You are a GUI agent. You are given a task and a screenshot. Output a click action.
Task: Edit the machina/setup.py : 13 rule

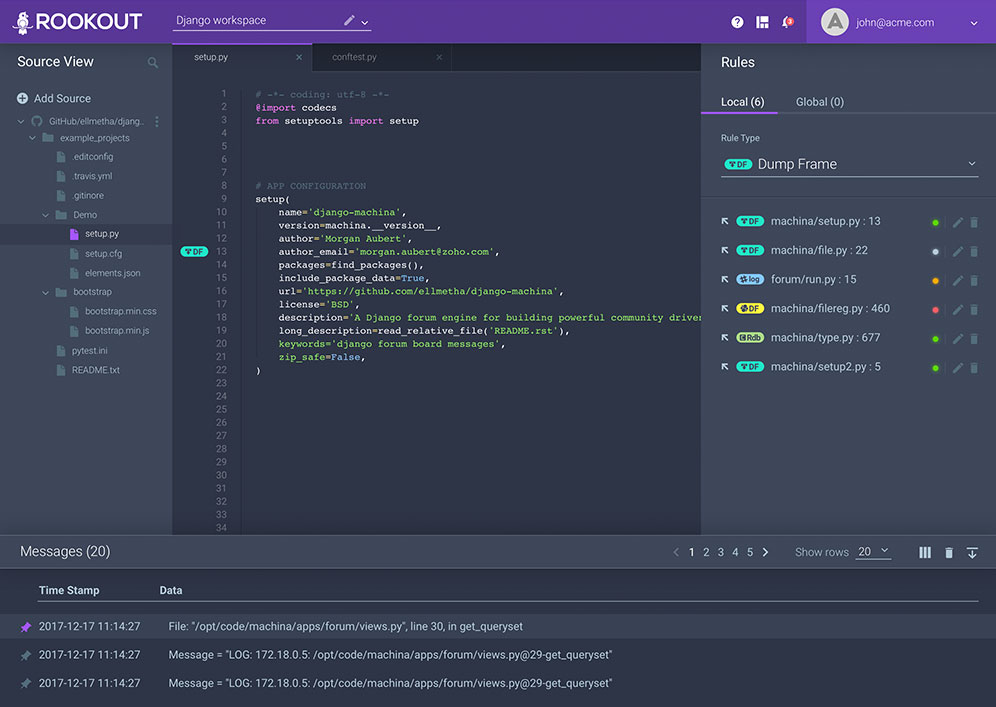957,222
